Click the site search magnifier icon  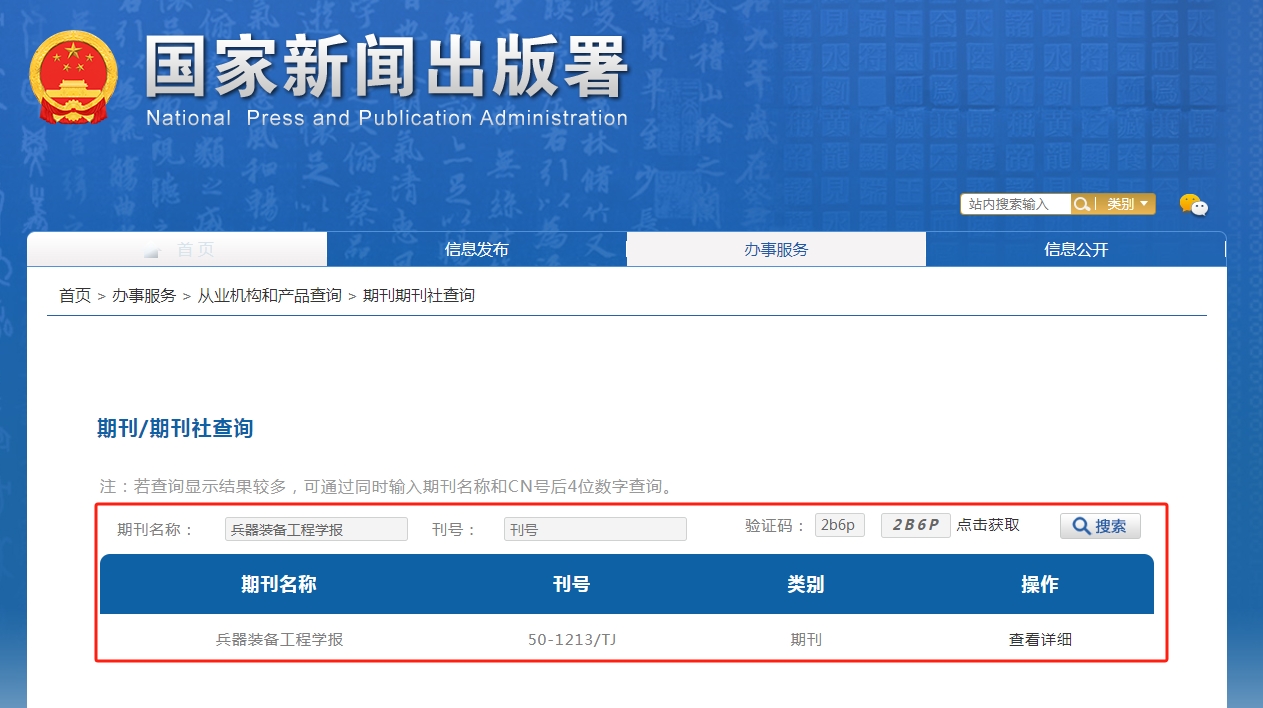[1081, 204]
